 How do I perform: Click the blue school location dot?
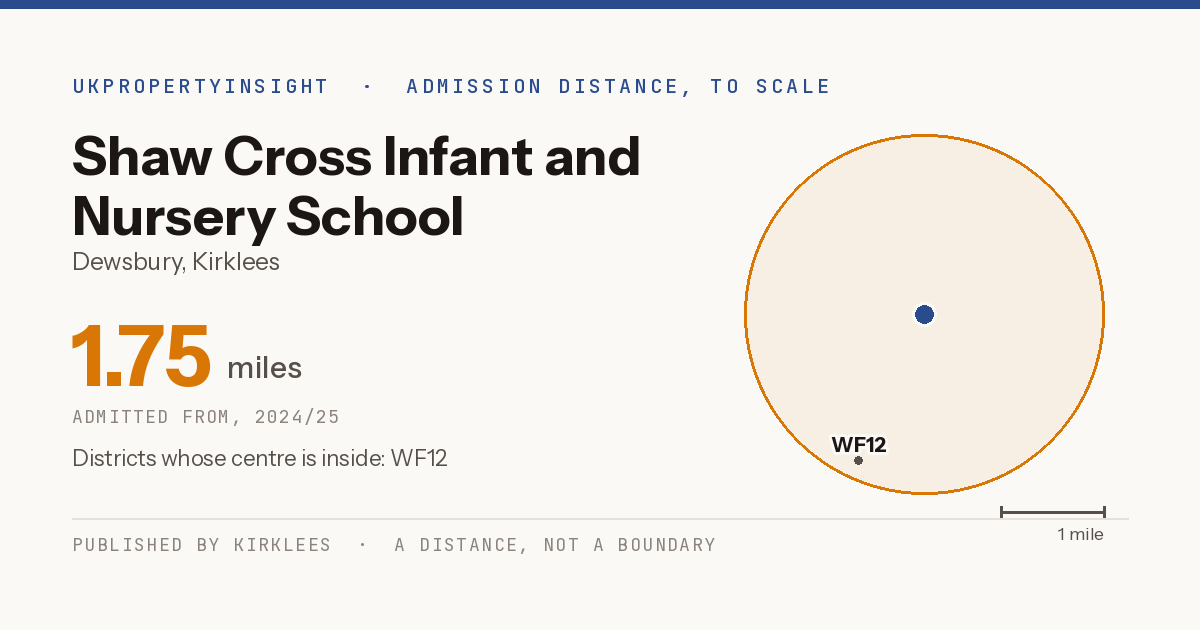click(924, 315)
